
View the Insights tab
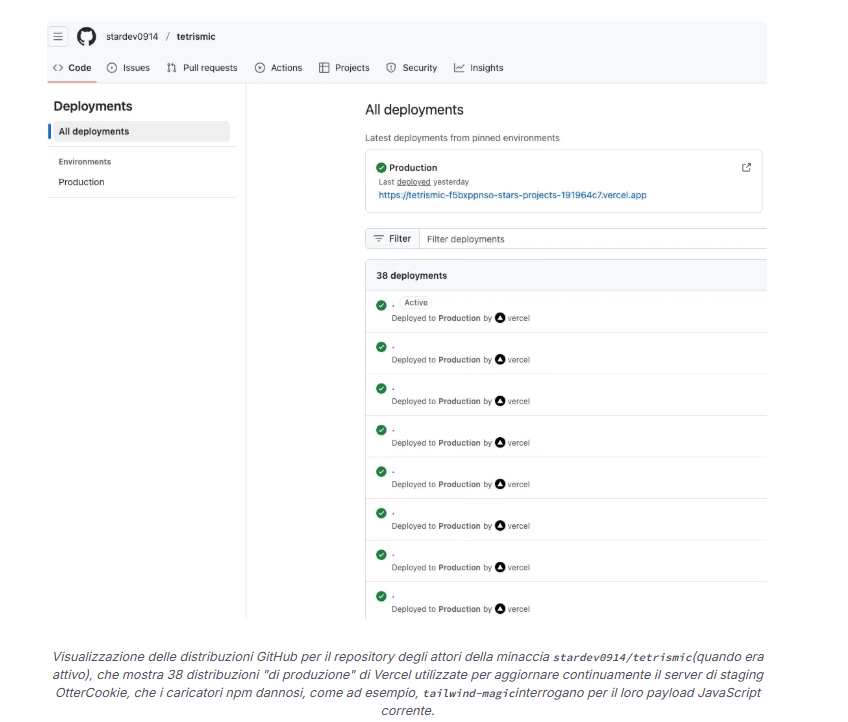(479, 68)
